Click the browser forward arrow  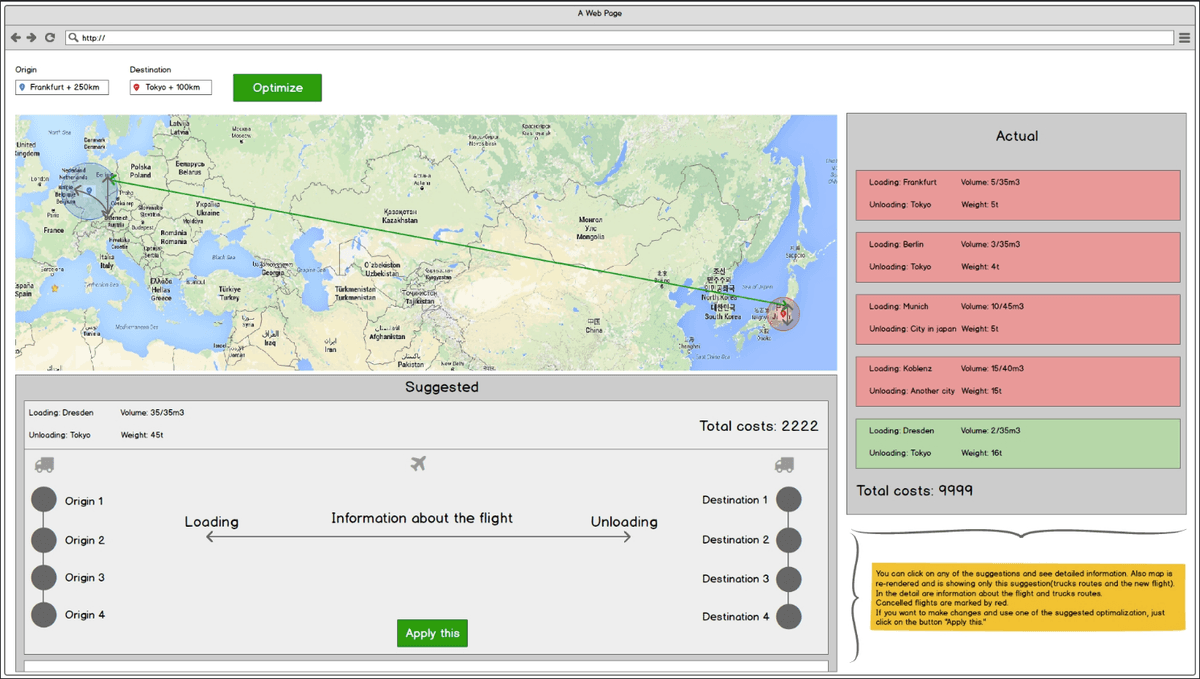tap(32, 38)
